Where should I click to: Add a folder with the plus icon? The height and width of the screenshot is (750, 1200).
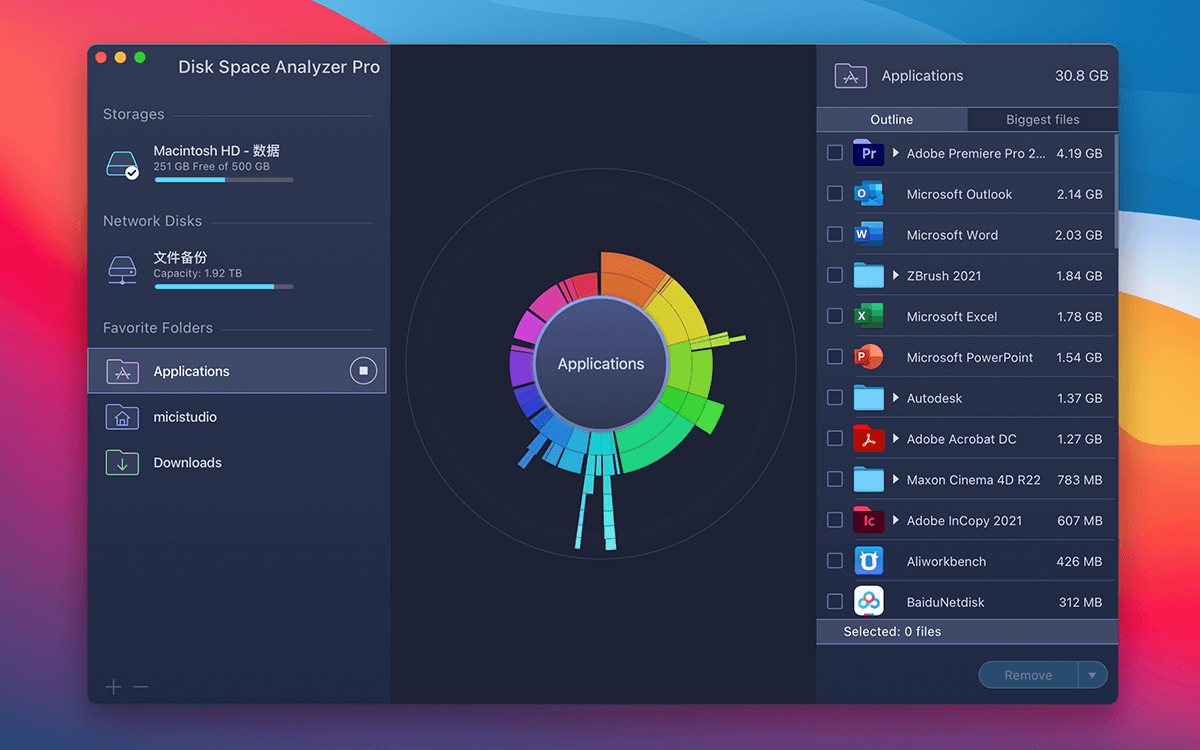click(114, 686)
